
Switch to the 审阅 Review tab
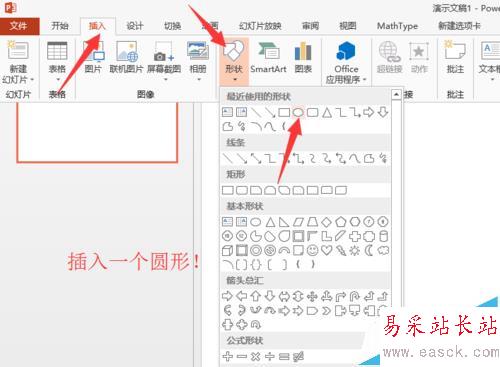pyautogui.click(x=310, y=26)
